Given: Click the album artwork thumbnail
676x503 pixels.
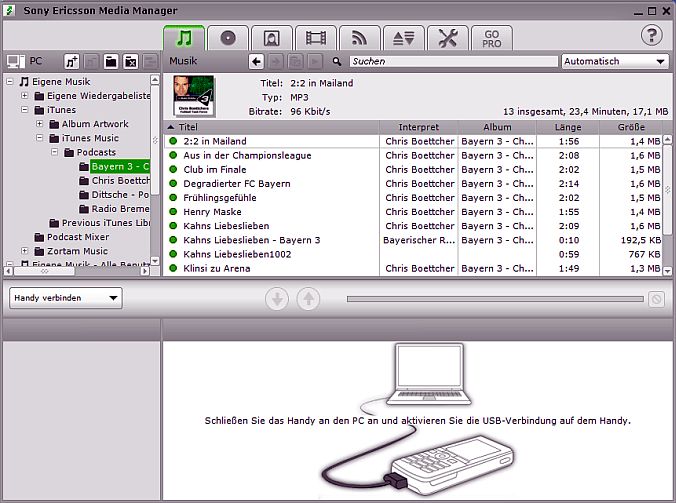Looking at the screenshot, I should (194, 96).
